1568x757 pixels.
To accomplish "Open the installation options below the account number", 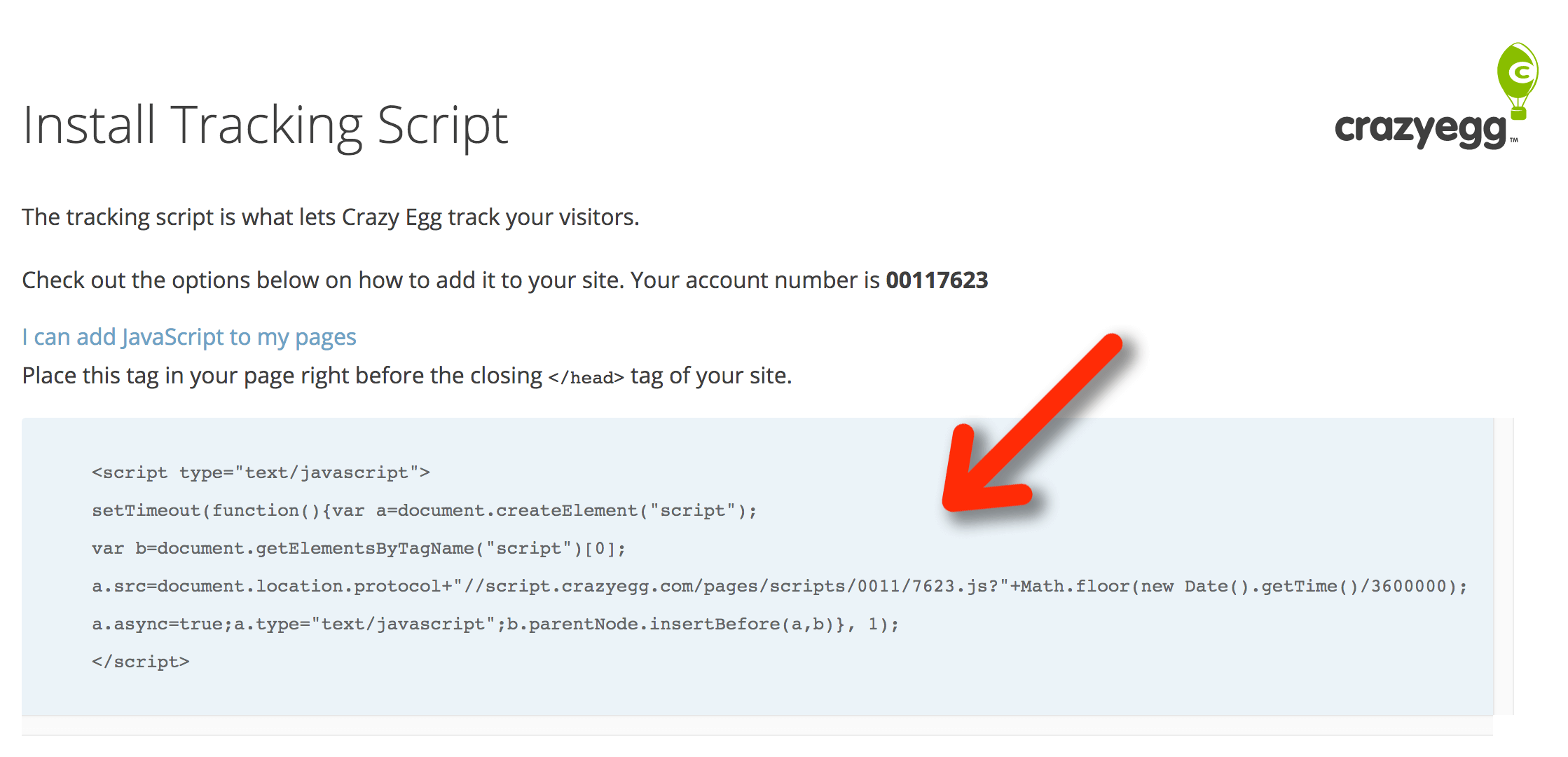I will 189,337.
